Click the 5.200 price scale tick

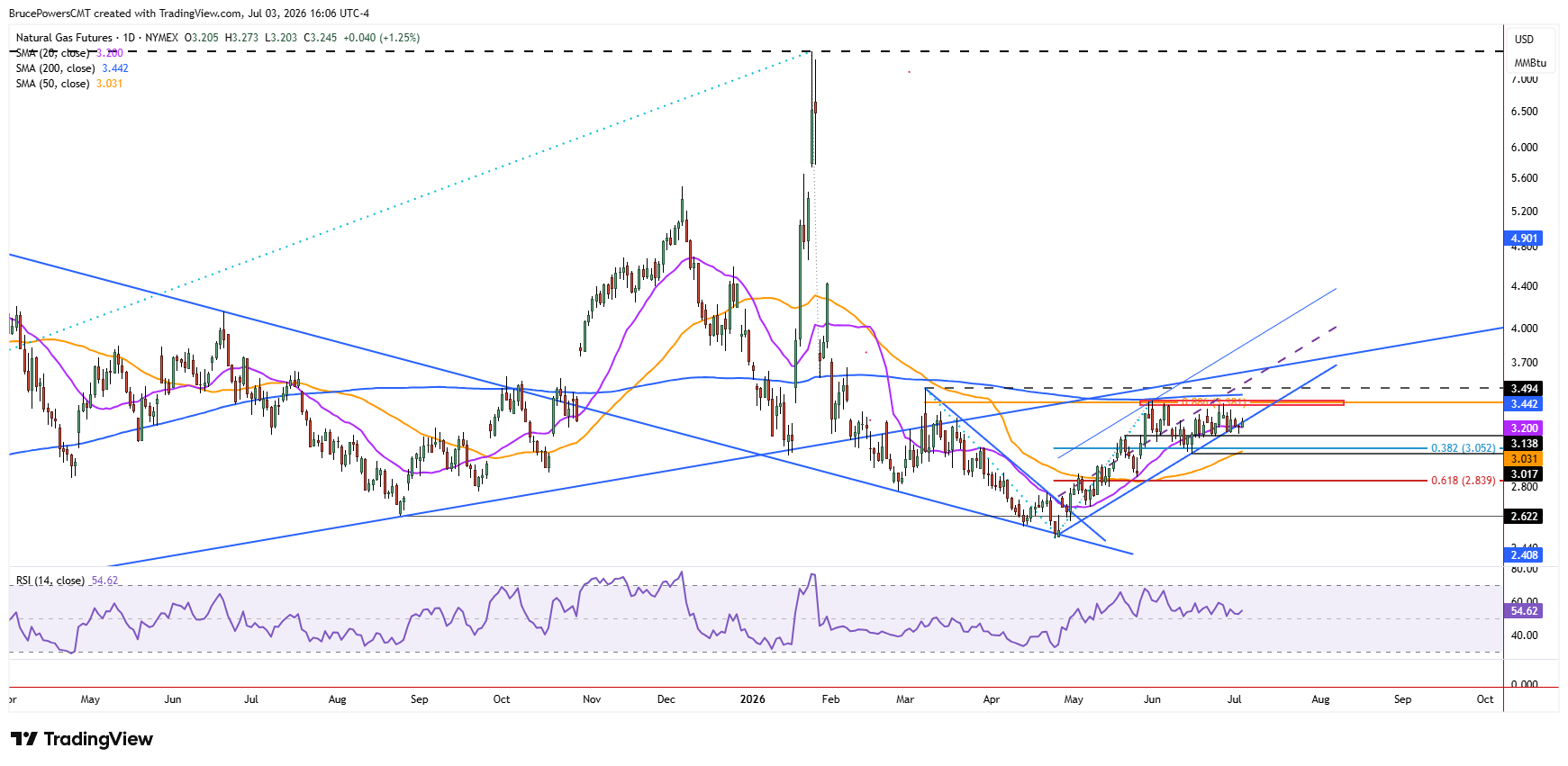[x=1525, y=212]
